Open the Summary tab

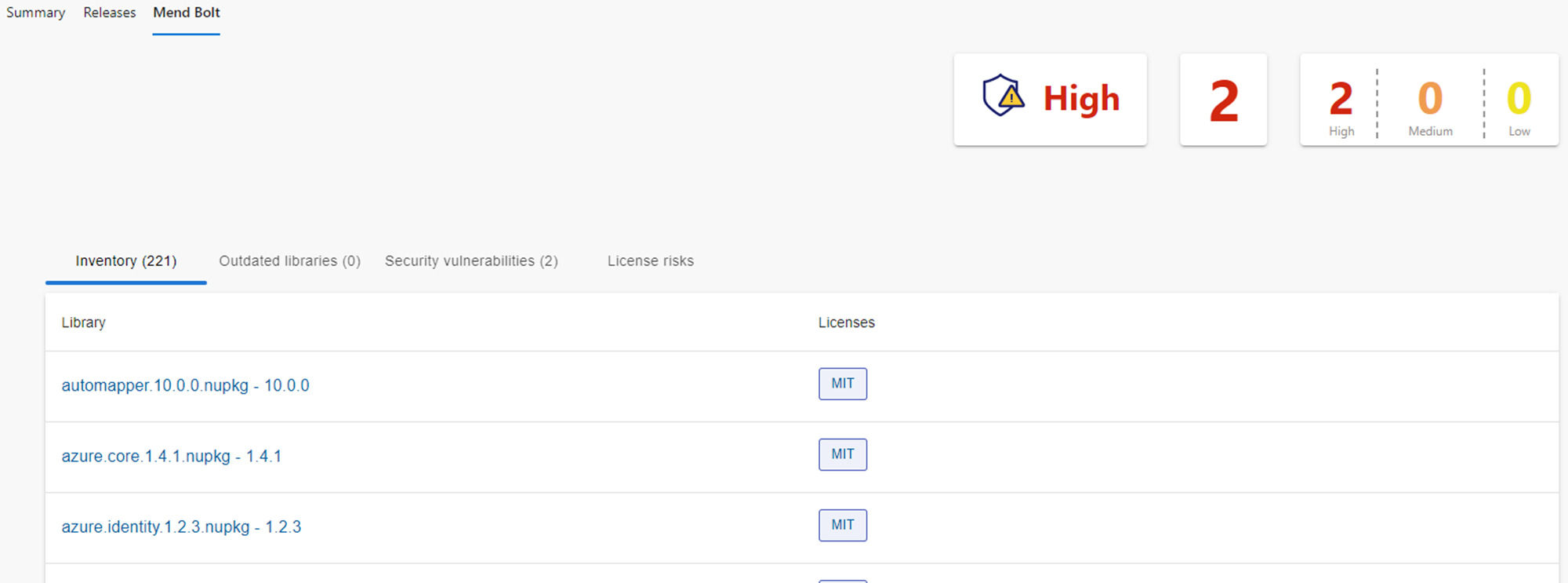click(x=35, y=13)
